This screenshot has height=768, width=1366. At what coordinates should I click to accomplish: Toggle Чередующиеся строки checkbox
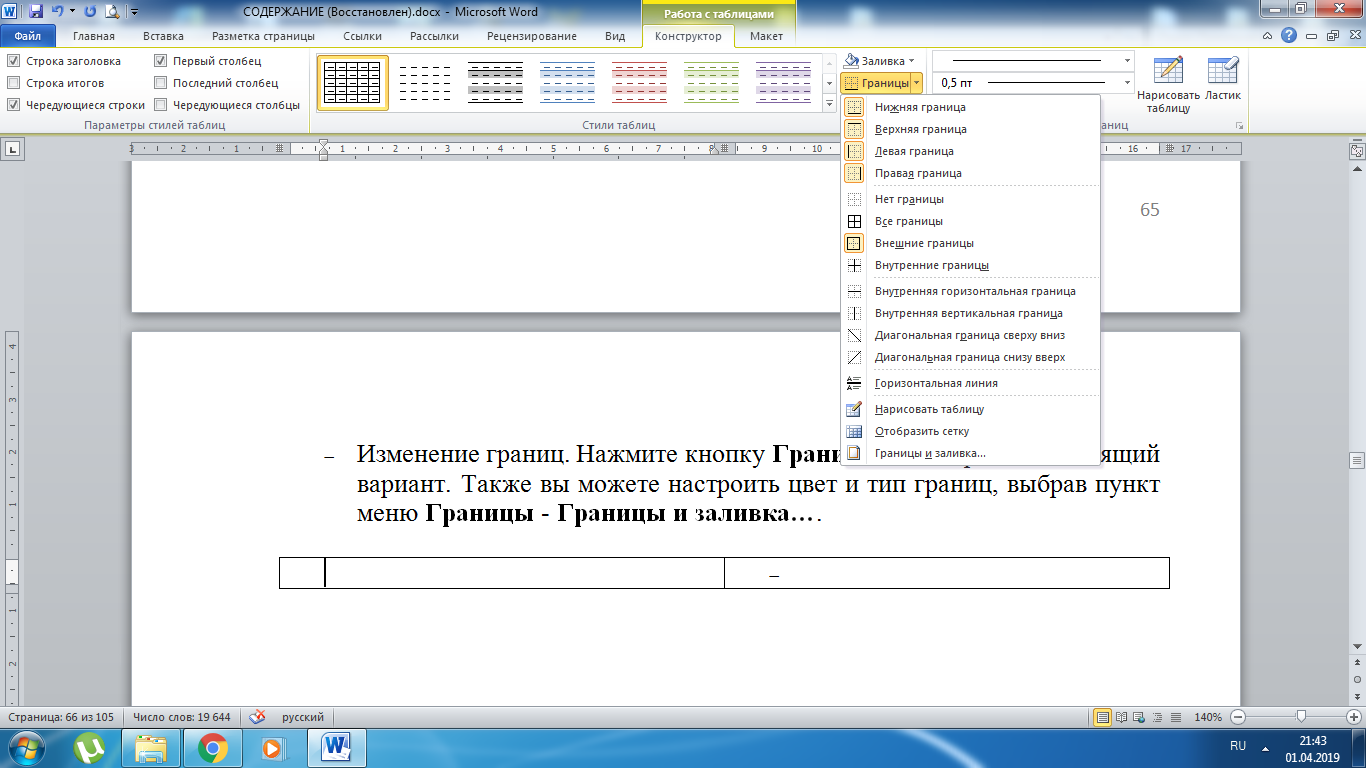[13, 105]
